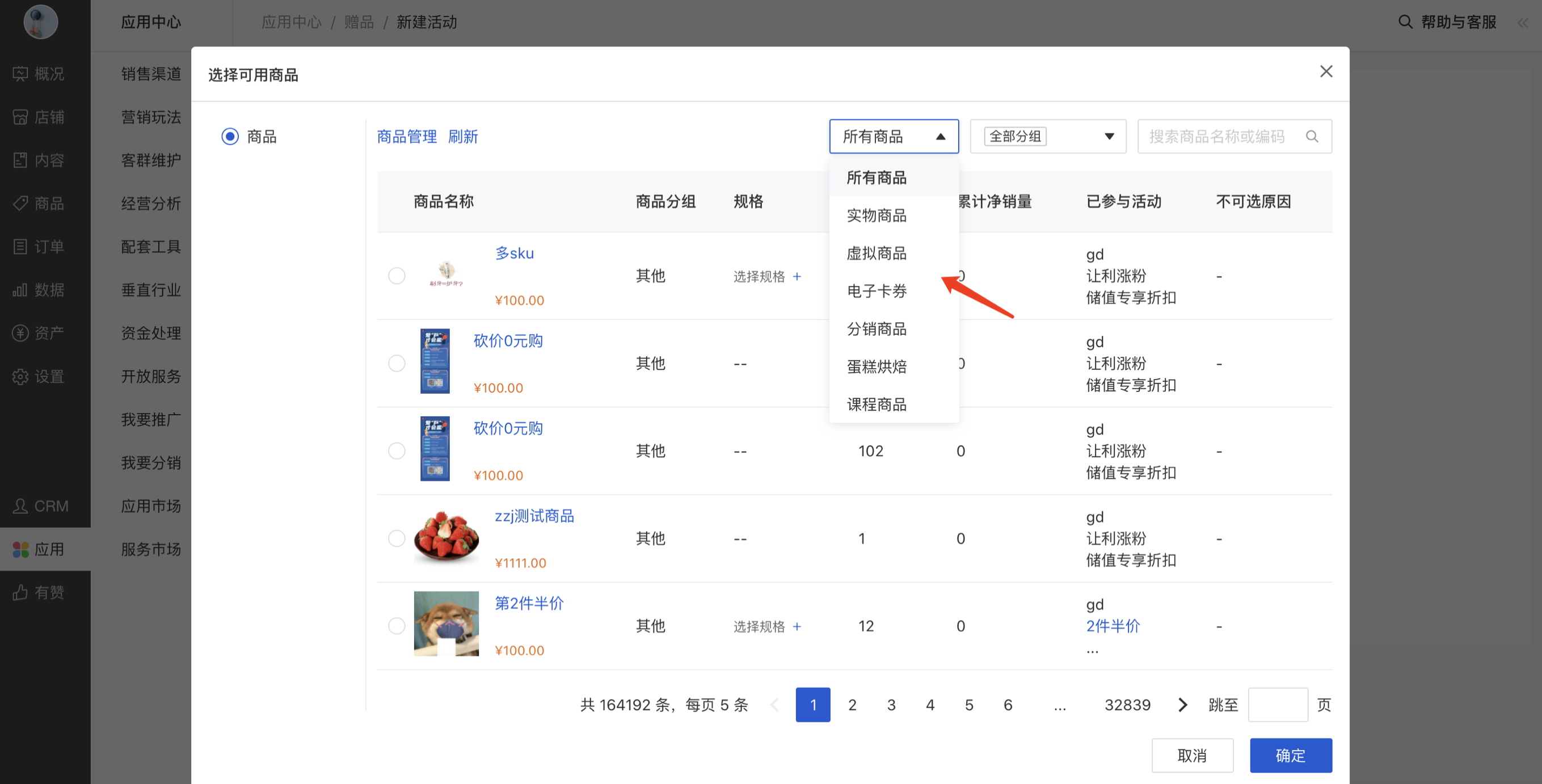
Task: Close the 选择可用商品 dialog with X
Action: pyautogui.click(x=1326, y=72)
